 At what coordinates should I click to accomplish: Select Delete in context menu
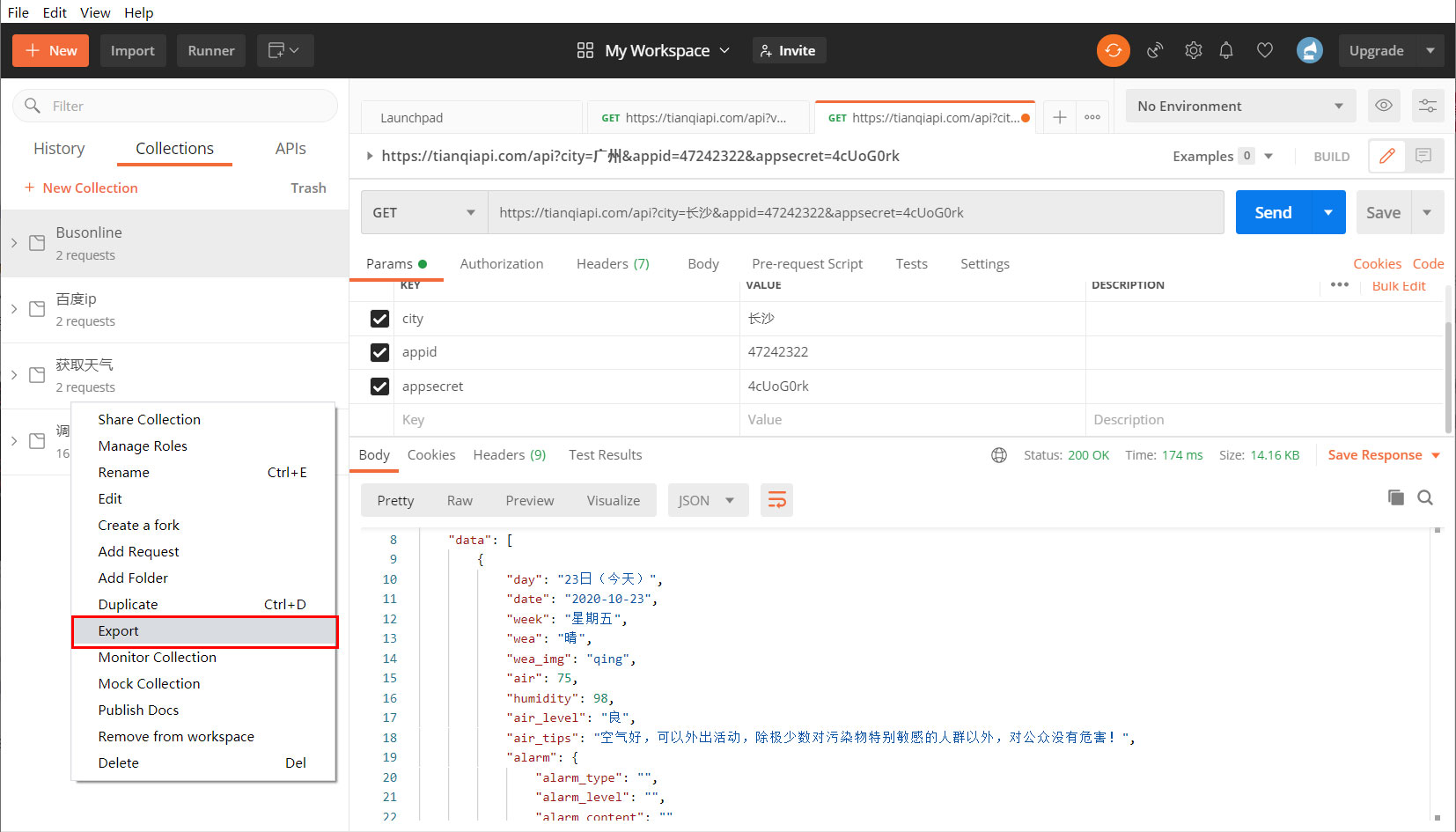(204, 762)
